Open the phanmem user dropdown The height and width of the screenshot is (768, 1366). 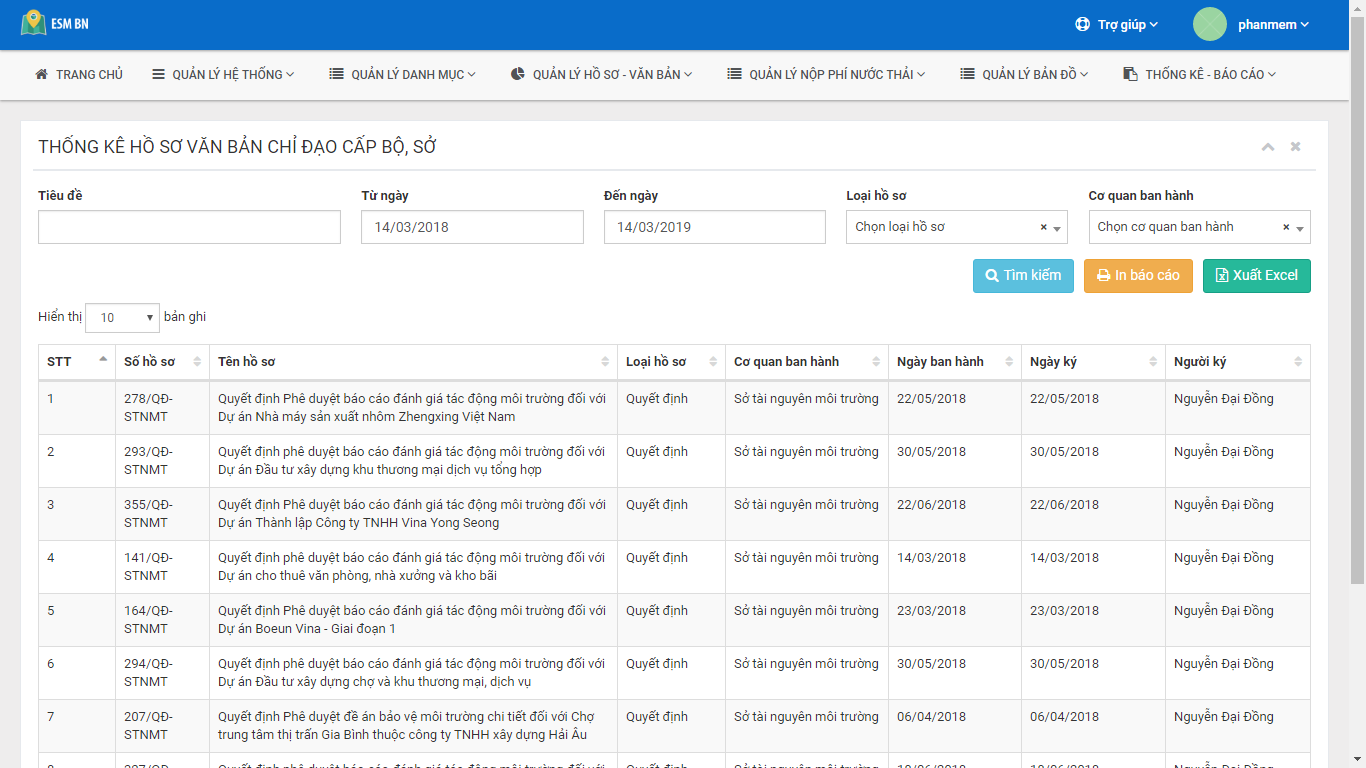point(1273,24)
